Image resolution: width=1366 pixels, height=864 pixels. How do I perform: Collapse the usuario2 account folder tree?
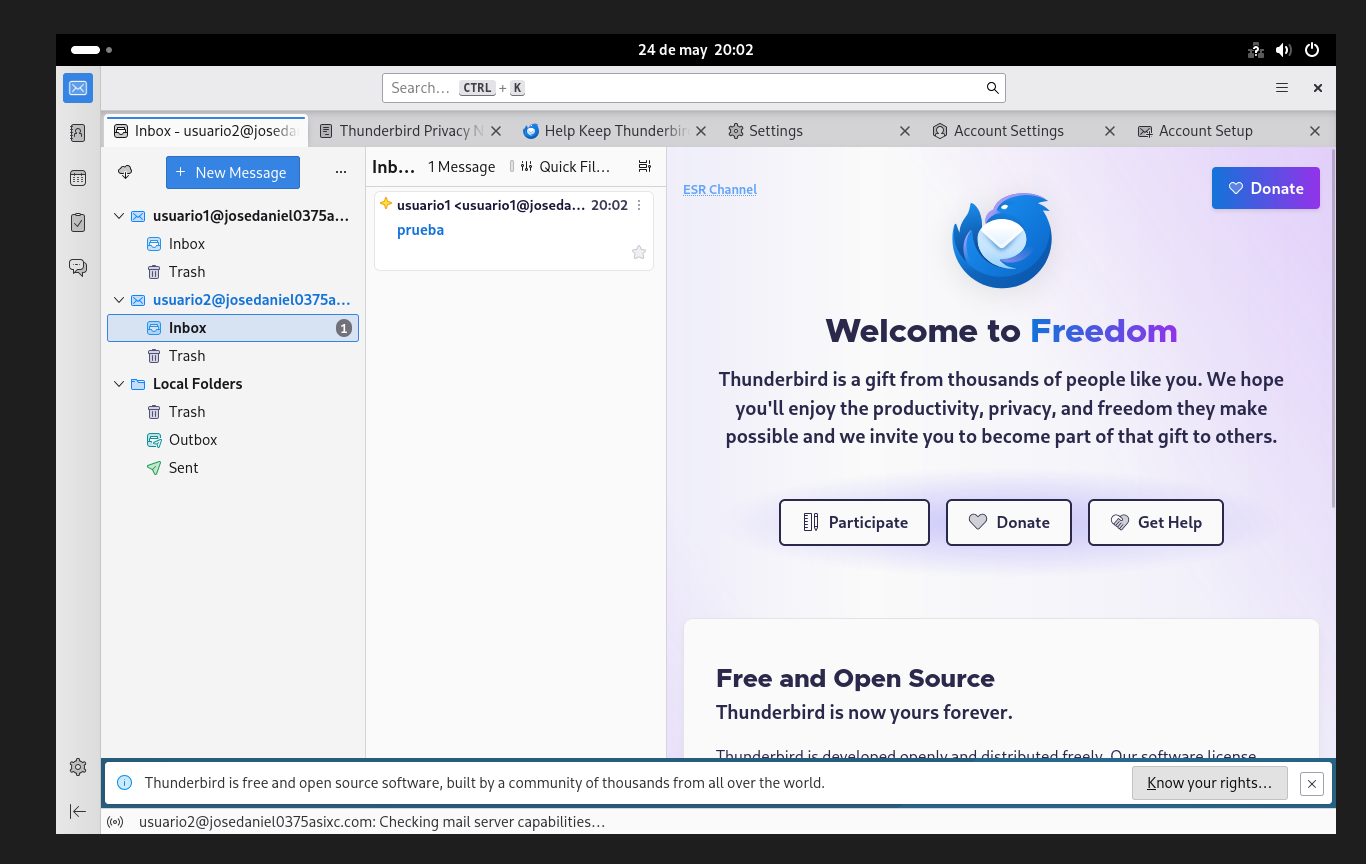[120, 300]
